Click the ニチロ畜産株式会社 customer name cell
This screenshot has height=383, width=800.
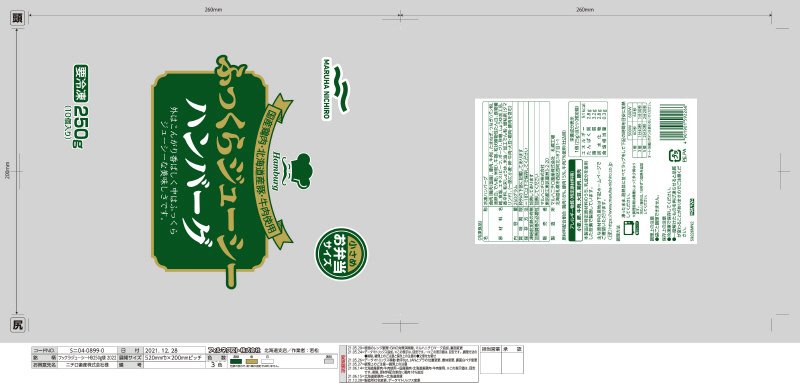click(87, 365)
